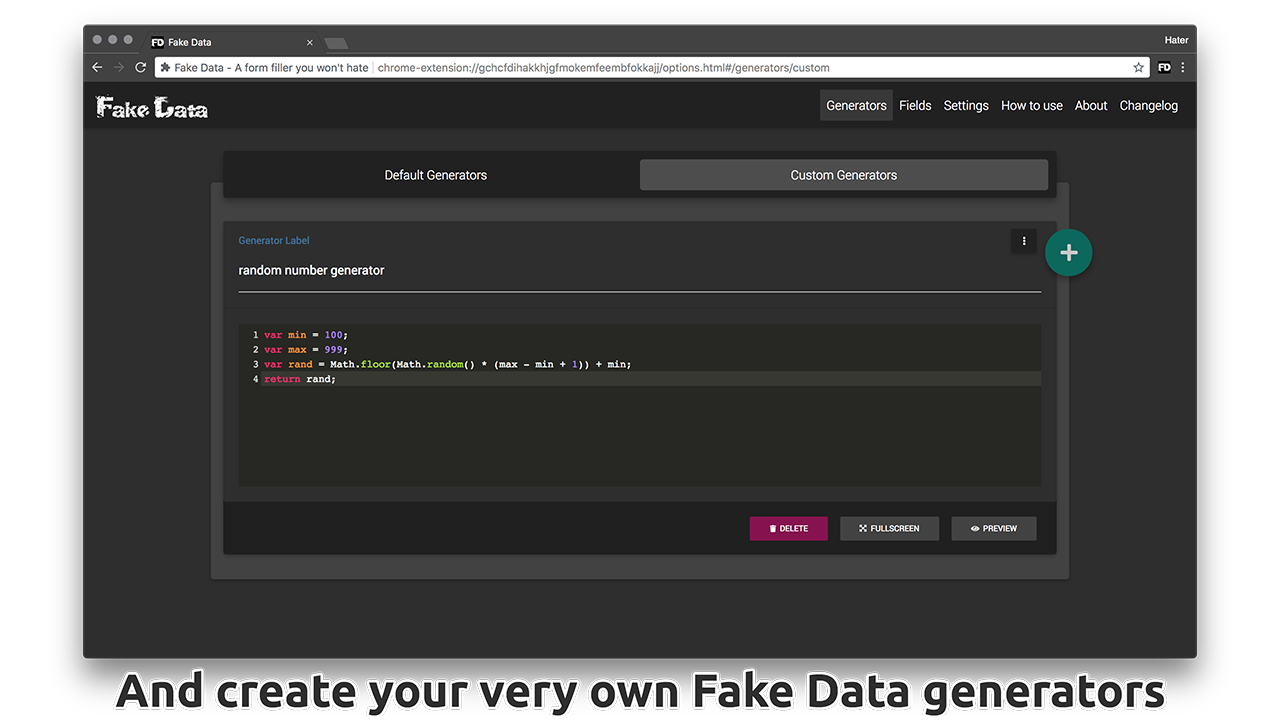Click the FD extension icon in toolbar

click(x=1164, y=68)
